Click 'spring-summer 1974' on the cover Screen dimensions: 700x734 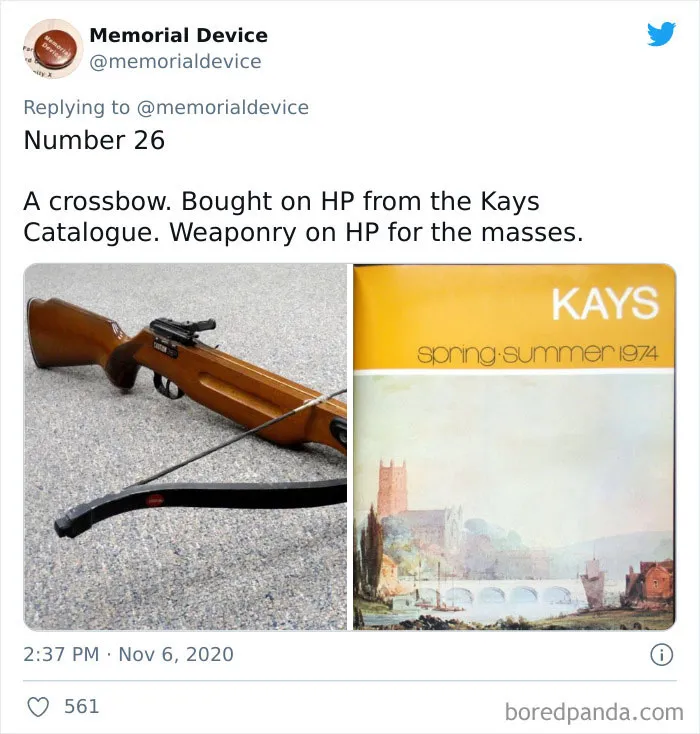click(537, 354)
